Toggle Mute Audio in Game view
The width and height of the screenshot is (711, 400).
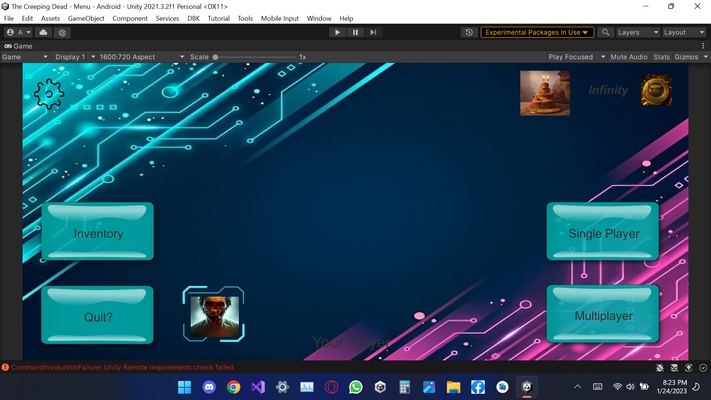coord(628,57)
